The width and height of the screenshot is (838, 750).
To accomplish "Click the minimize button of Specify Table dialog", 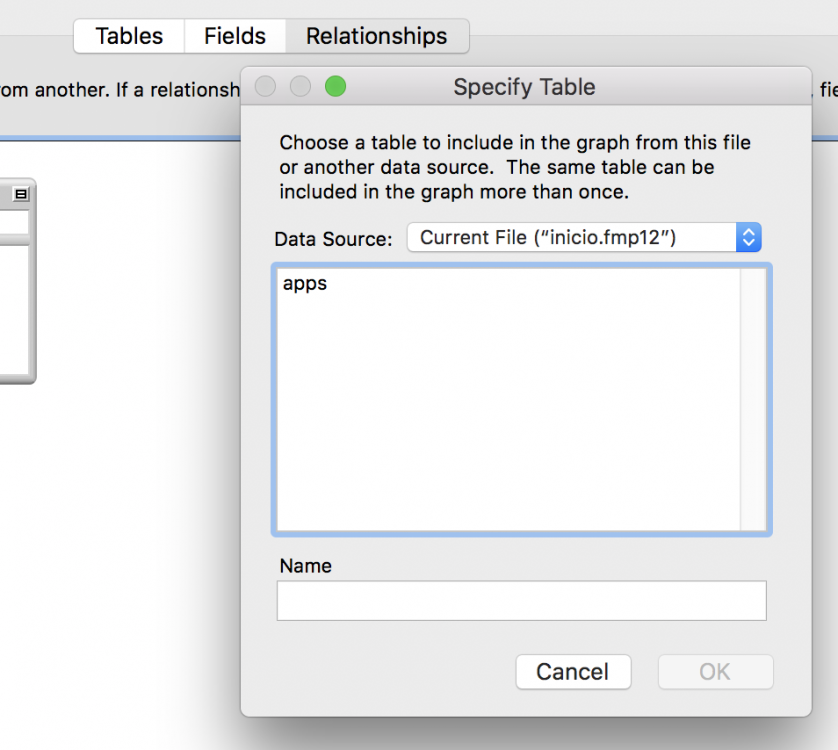I will pyautogui.click(x=300, y=87).
